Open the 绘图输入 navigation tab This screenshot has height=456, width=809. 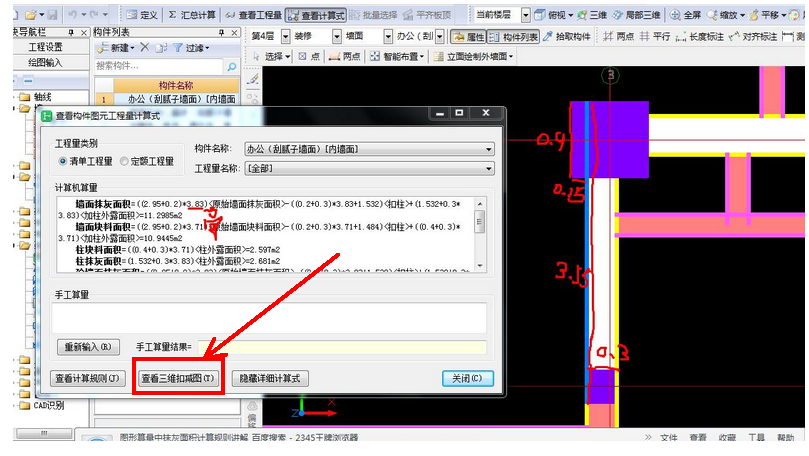[x=45, y=63]
